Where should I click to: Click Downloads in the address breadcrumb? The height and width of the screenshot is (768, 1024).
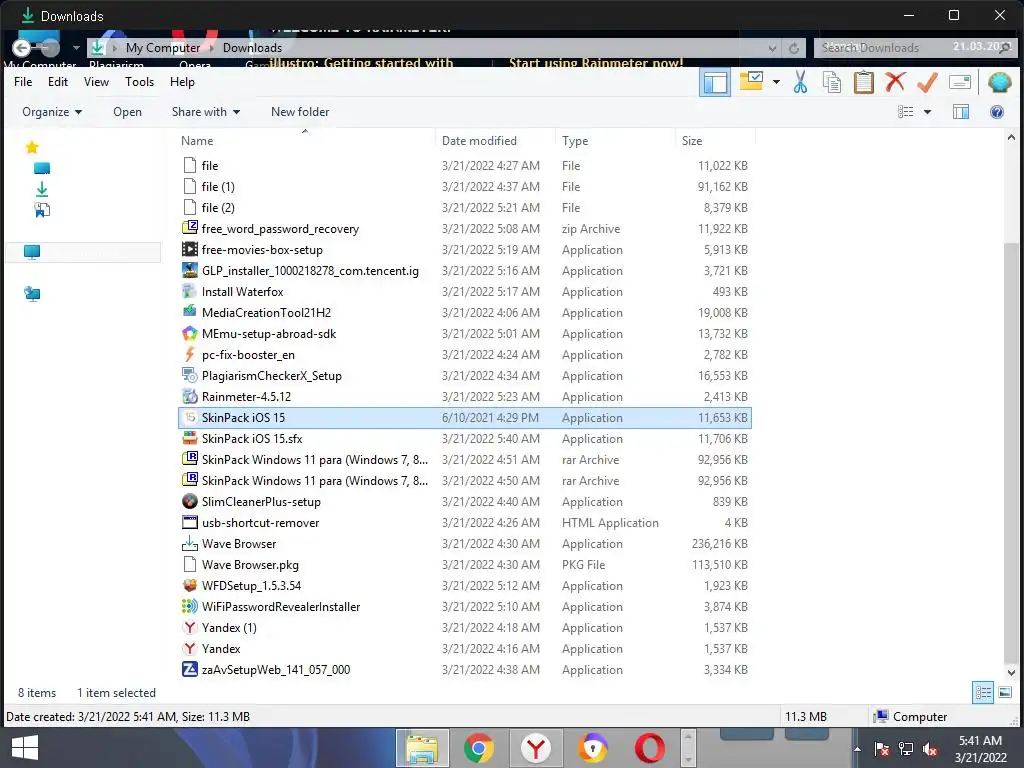252,48
